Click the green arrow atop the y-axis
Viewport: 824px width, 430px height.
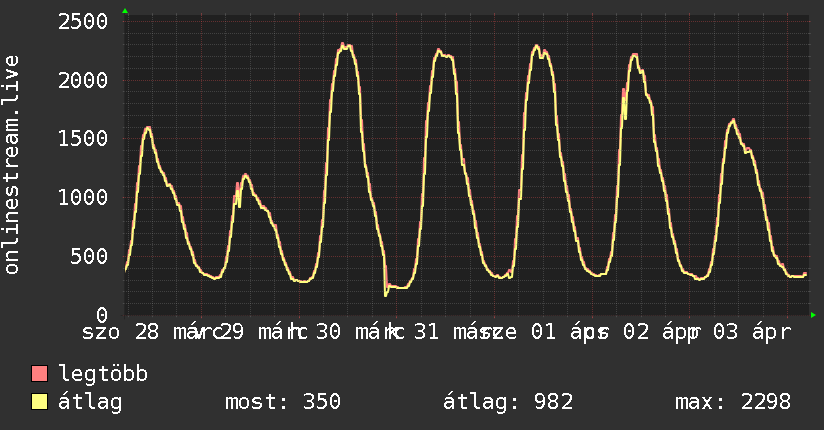[125, 11]
